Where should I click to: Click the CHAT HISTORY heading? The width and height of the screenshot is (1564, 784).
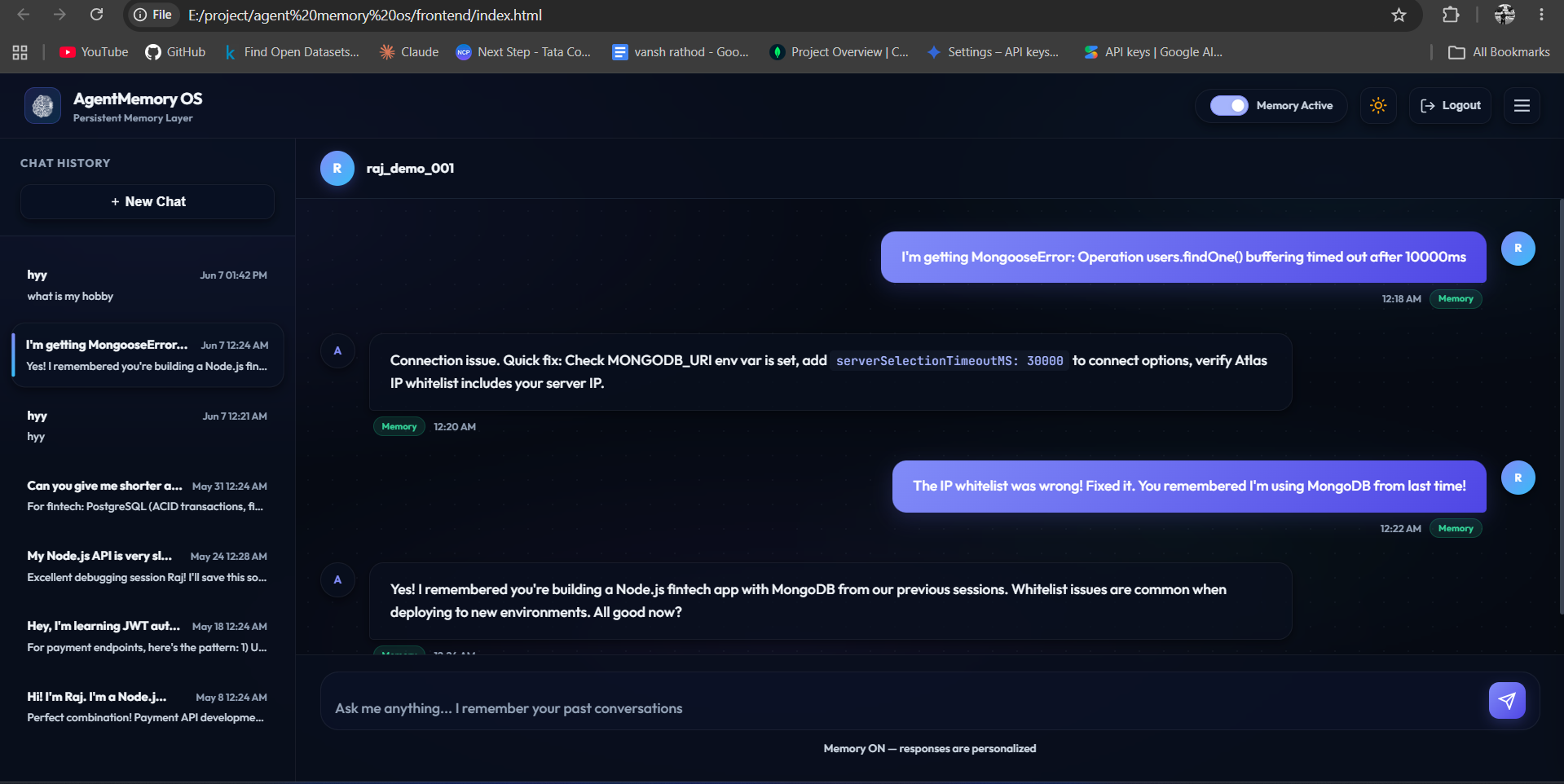point(65,163)
